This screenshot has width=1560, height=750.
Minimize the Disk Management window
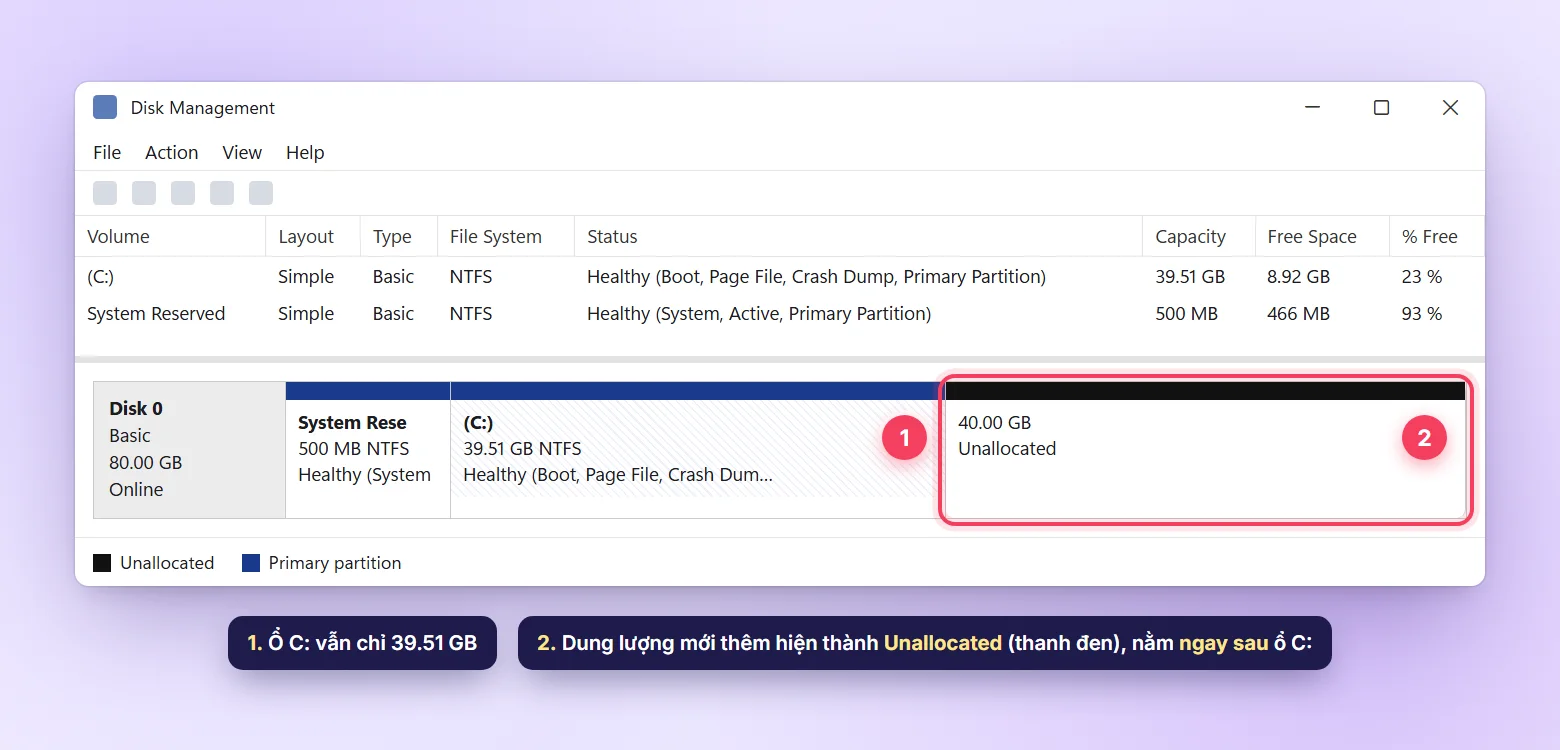(1312, 107)
